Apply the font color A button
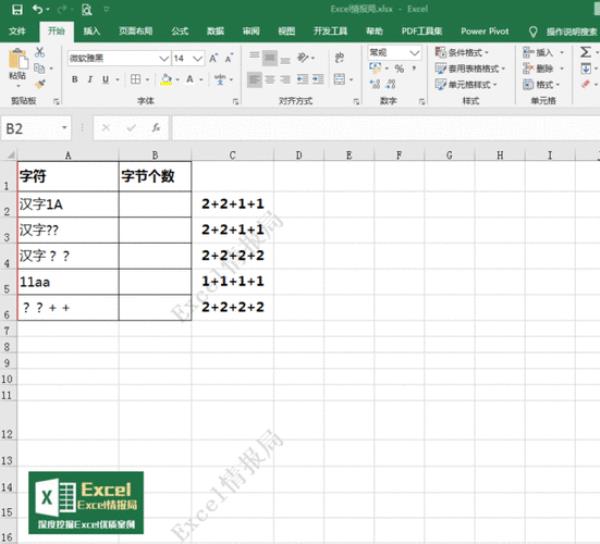Image resolution: width=600 pixels, height=544 pixels. 190,79
